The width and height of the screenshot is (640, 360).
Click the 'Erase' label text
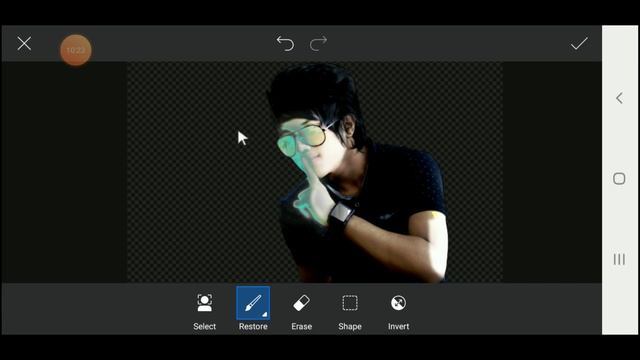302,327
